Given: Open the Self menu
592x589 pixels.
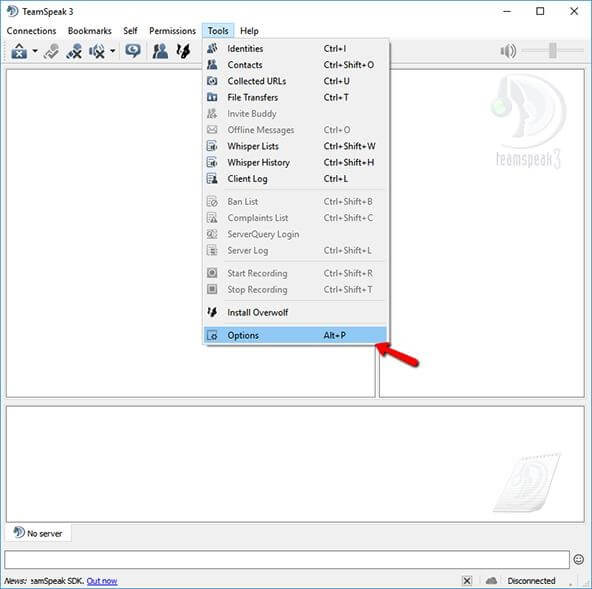Looking at the screenshot, I should tap(130, 31).
